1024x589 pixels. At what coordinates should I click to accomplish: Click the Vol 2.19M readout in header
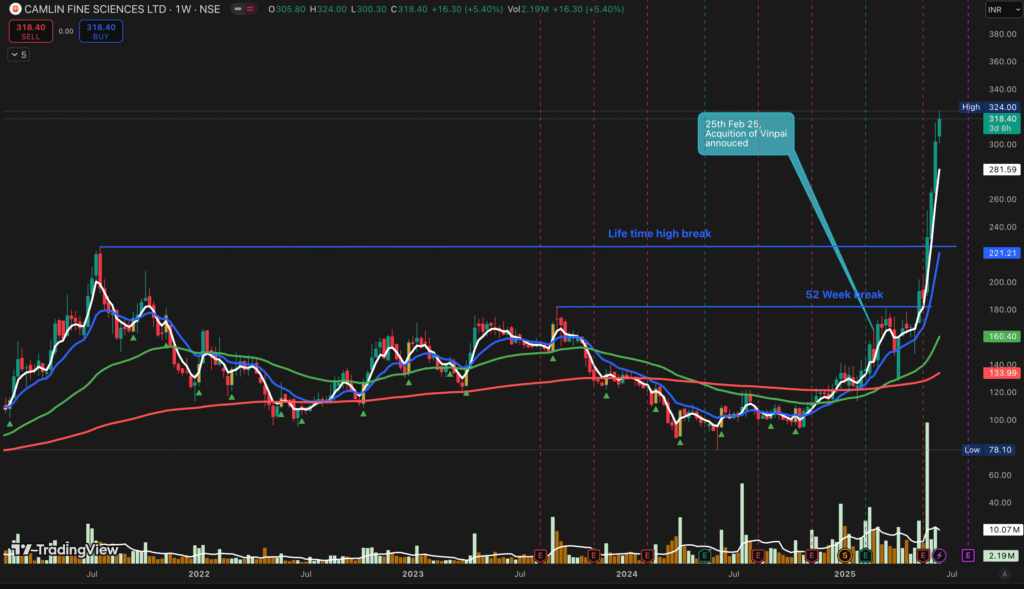coord(528,9)
